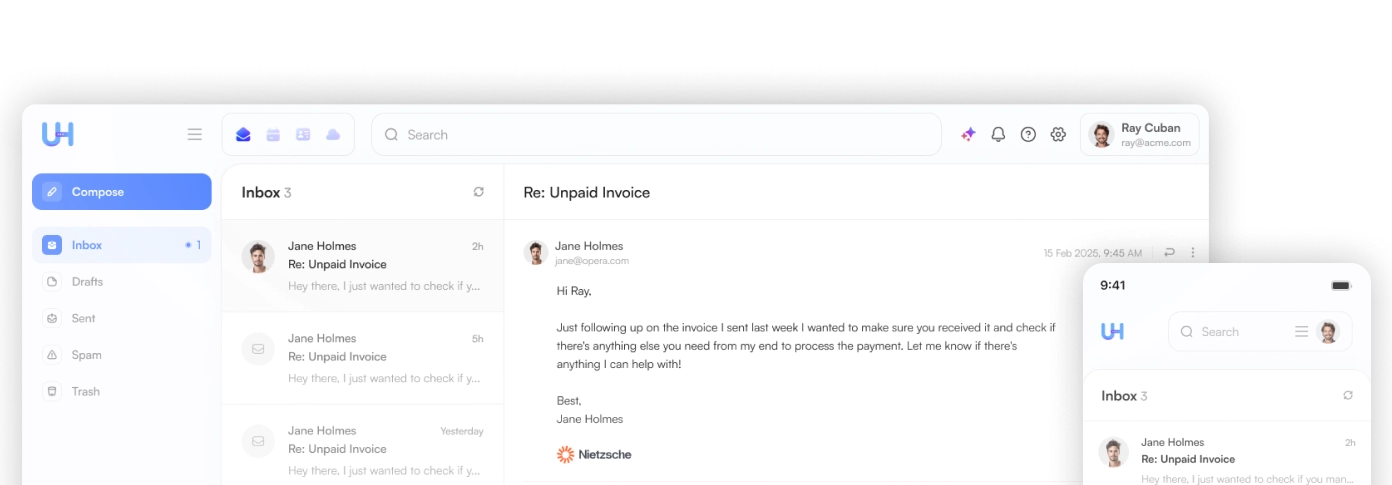Open Ray Cuban account menu
Viewport: 1392px width, 485px height.
[x=1140, y=135]
